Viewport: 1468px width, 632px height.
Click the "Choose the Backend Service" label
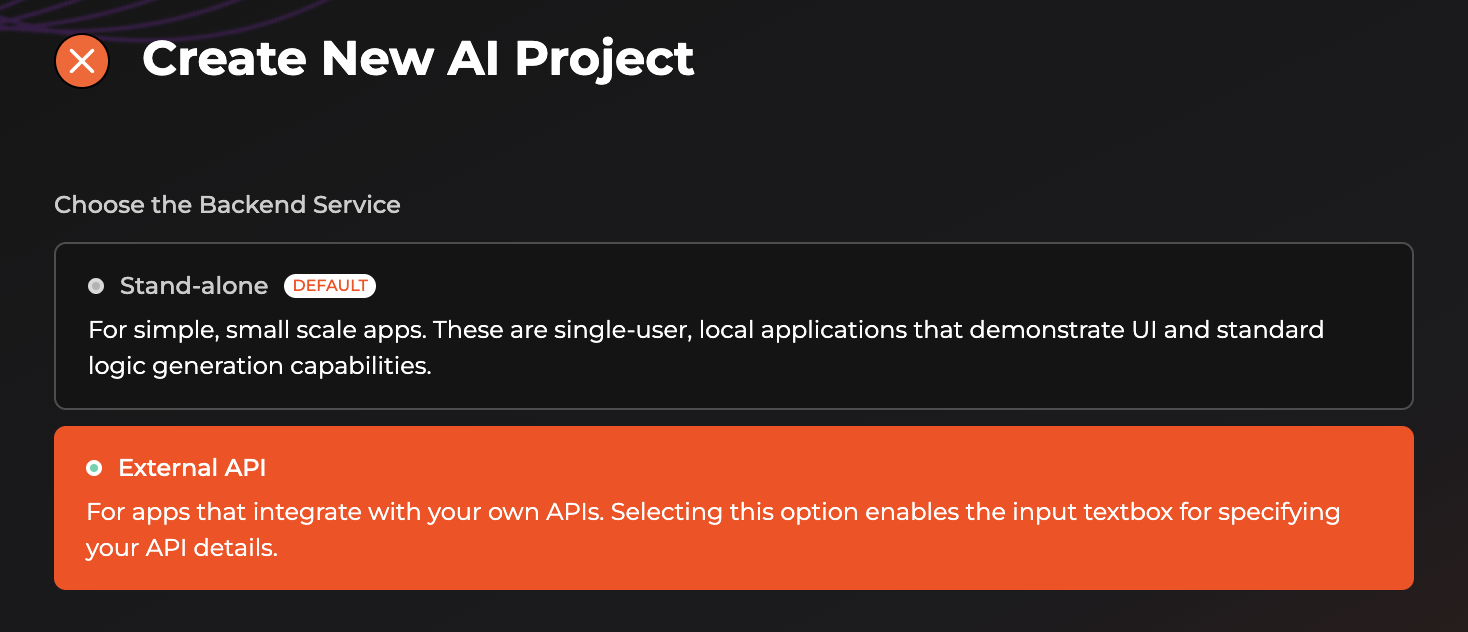[x=227, y=205]
